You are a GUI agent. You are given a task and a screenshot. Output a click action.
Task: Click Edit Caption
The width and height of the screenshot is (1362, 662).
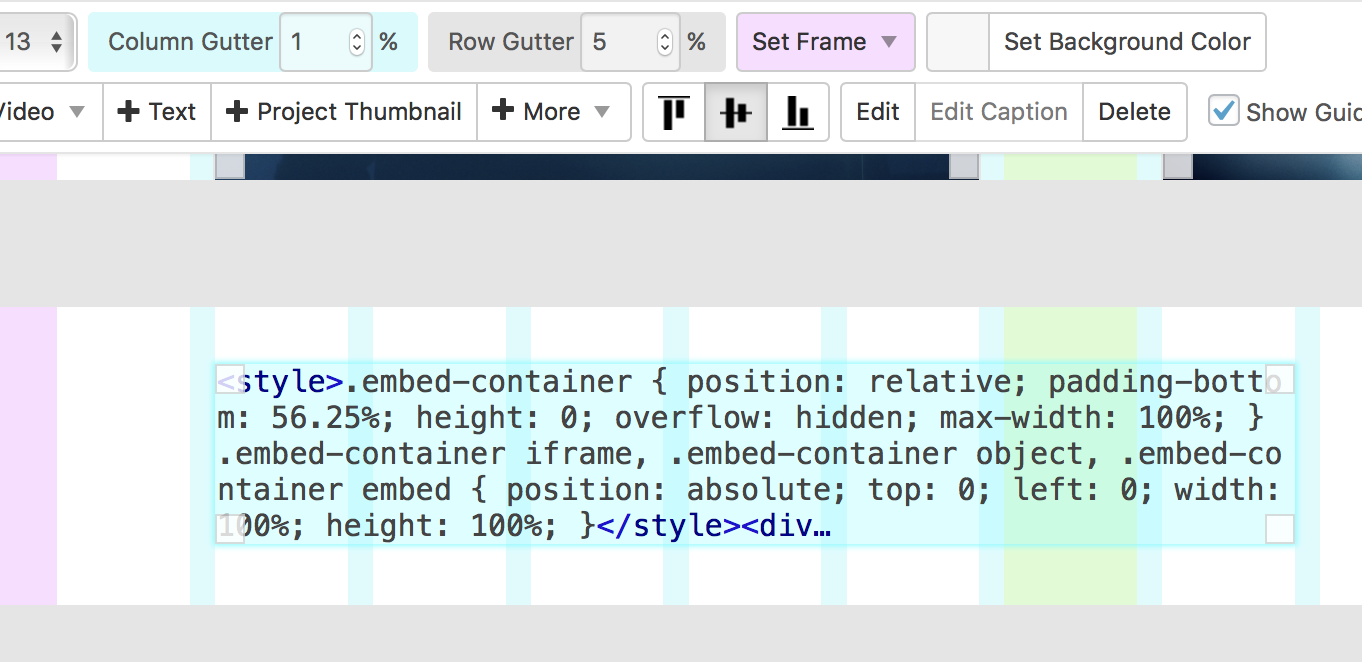coord(998,112)
